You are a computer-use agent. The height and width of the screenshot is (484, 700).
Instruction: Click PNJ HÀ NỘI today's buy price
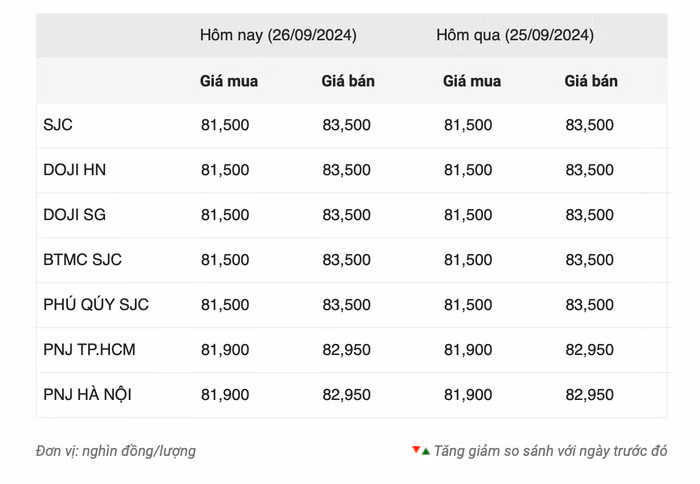point(225,395)
